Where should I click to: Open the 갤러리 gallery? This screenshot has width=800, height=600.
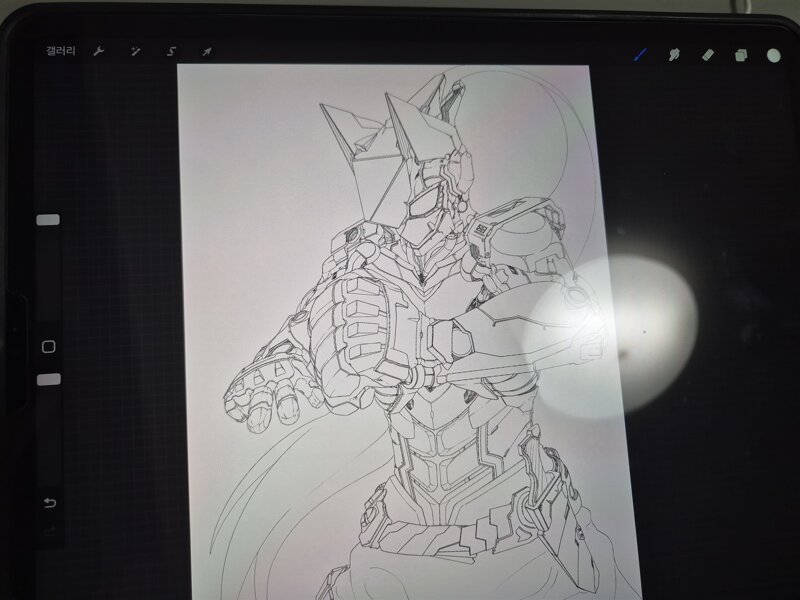61,51
